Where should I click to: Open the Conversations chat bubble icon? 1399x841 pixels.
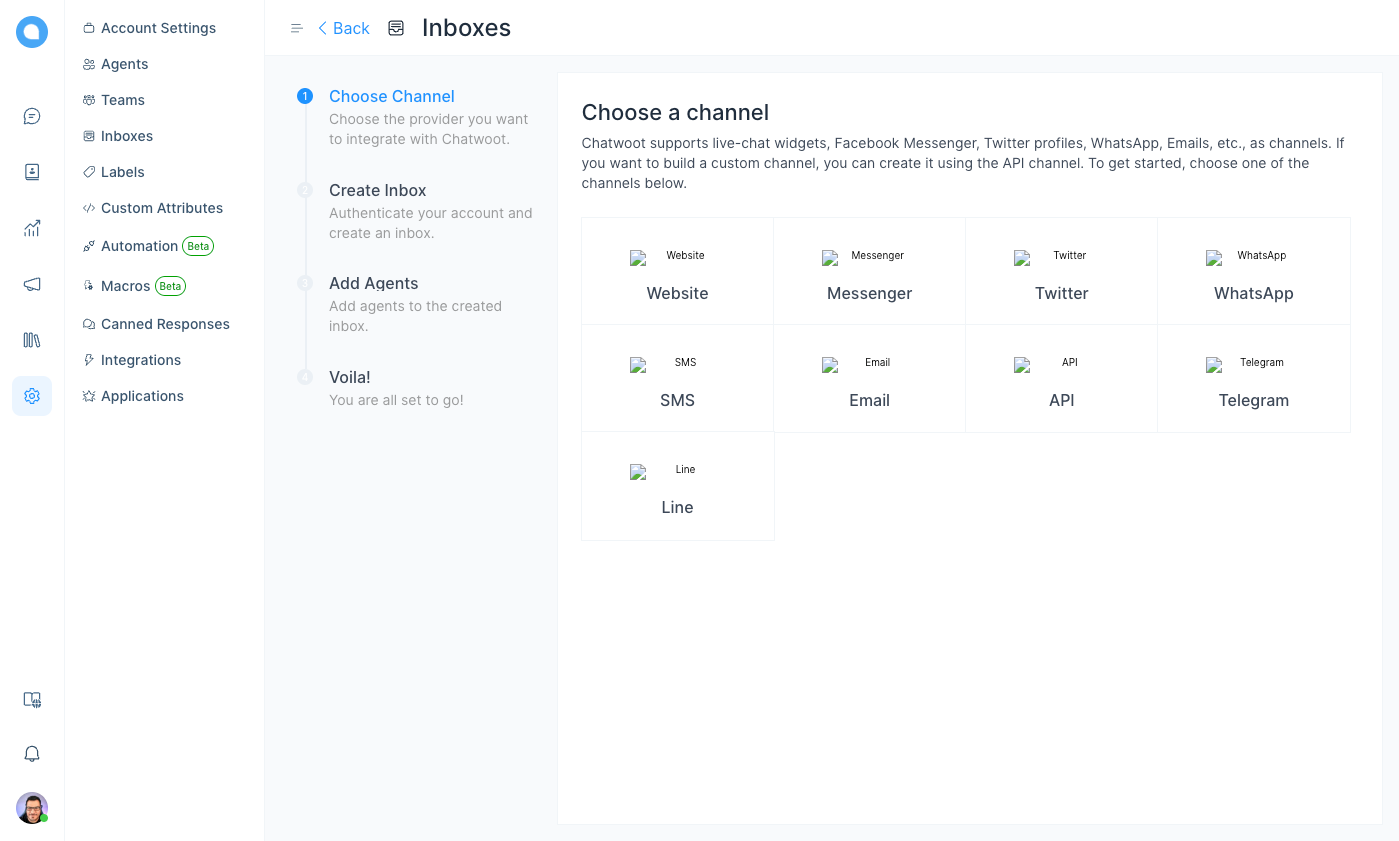coord(31,115)
